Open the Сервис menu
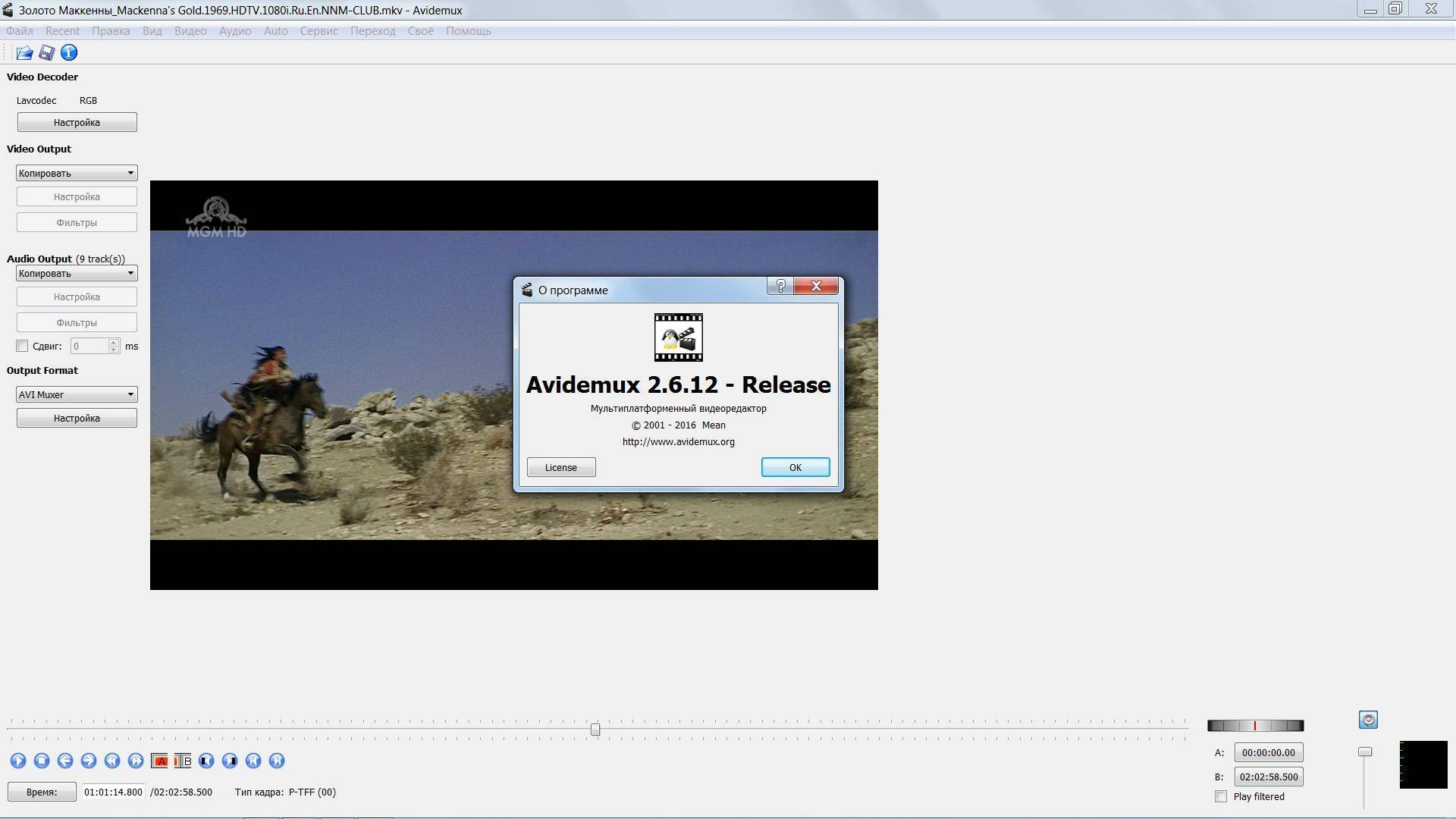 (x=318, y=31)
